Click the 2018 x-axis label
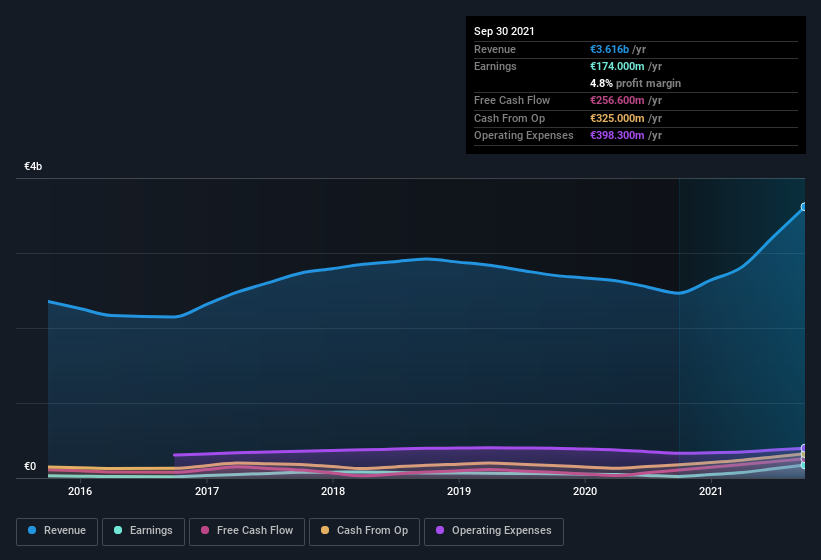821x560 pixels. coord(333,491)
